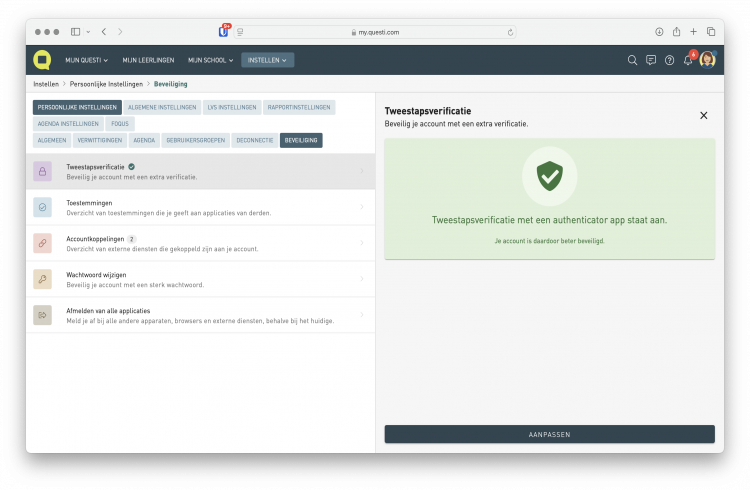Expand the Accountkoppelingen row chevron
This screenshot has width=750, height=490.
(x=362, y=243)
